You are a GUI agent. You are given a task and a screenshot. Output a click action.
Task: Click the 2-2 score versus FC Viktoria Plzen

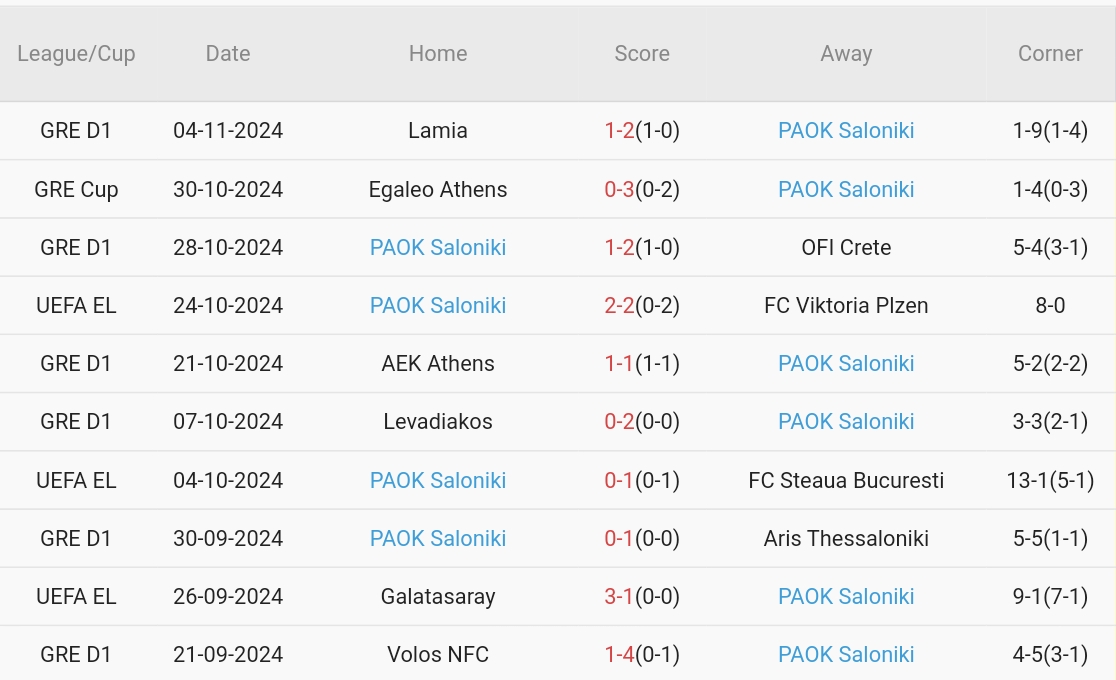(x=619, y=305)
